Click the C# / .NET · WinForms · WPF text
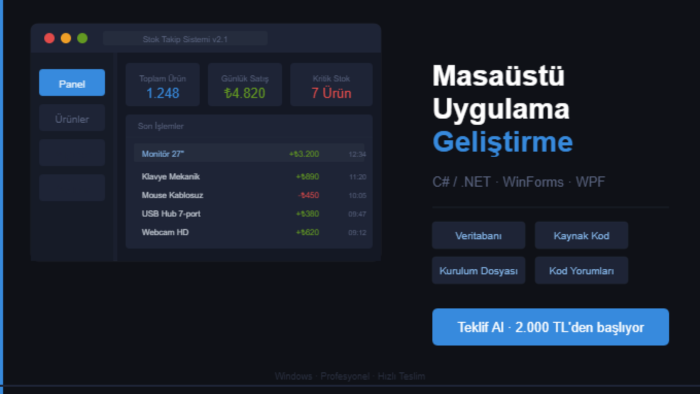 tap(518, 182)
